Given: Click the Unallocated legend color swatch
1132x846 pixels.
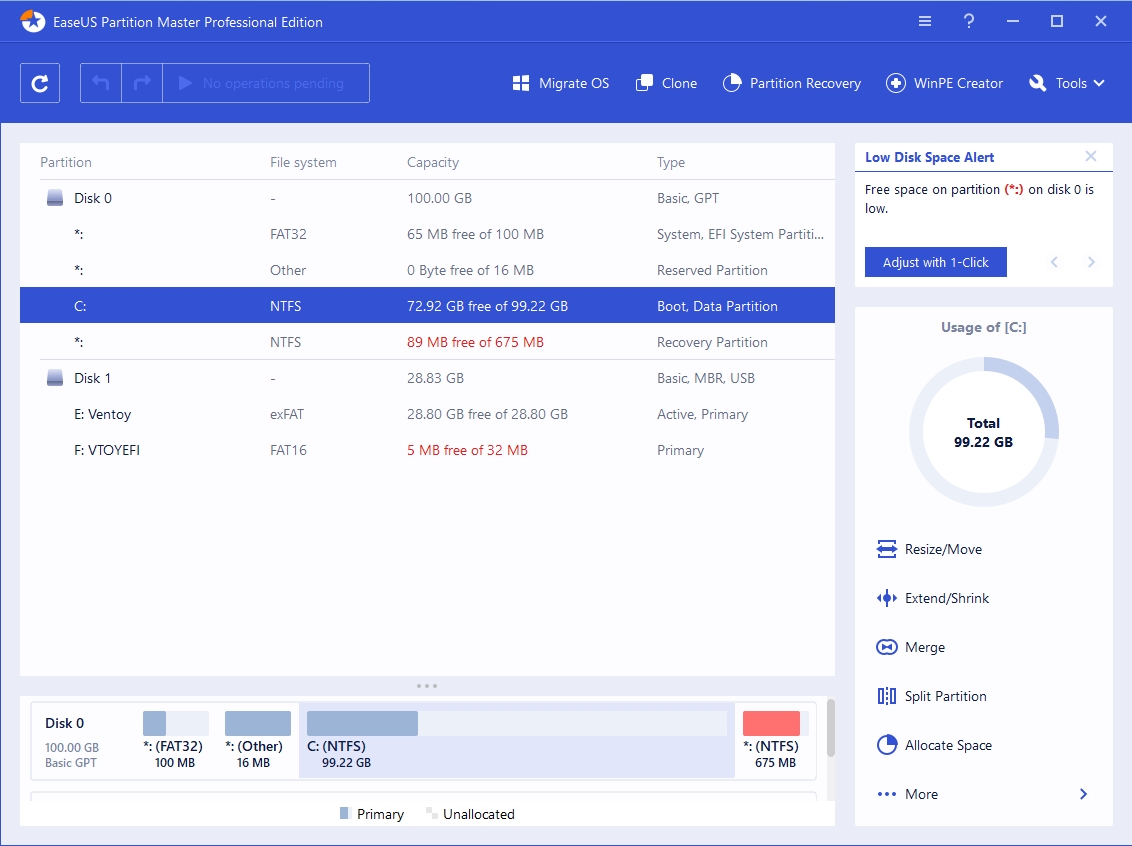Looking at the screenshot, I should point(431,813).
